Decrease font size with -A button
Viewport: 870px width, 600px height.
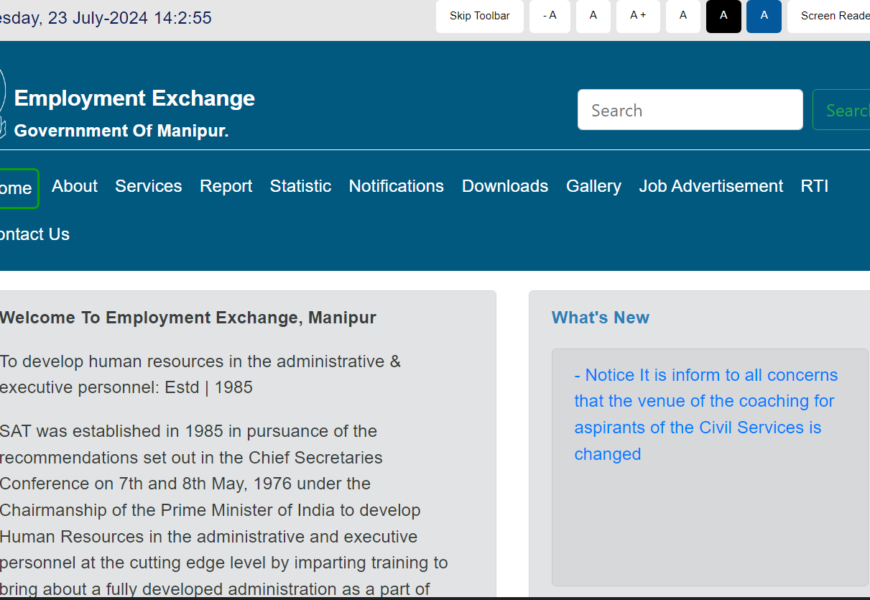click(549, 16)
